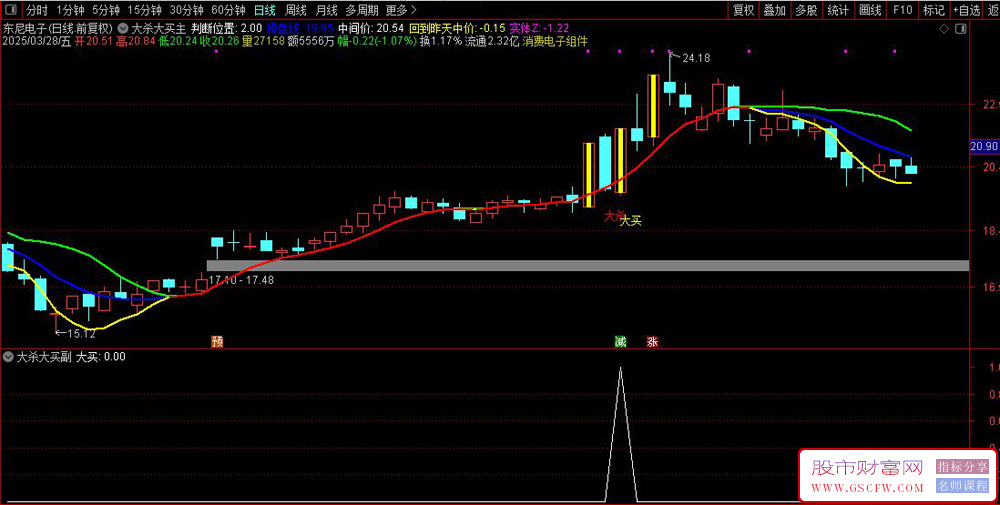Open the 多周期 multi-period view
Screen dimensions: 1000x505
[x=362, y=10]
